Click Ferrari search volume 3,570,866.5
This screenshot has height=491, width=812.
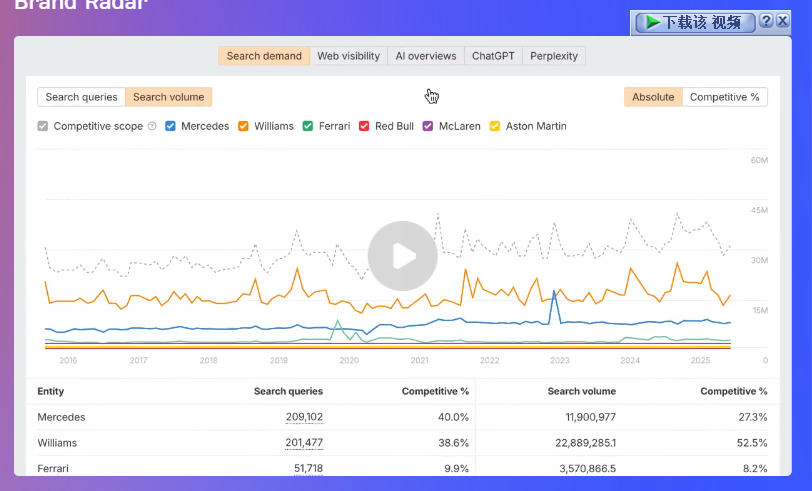(587, 468)
